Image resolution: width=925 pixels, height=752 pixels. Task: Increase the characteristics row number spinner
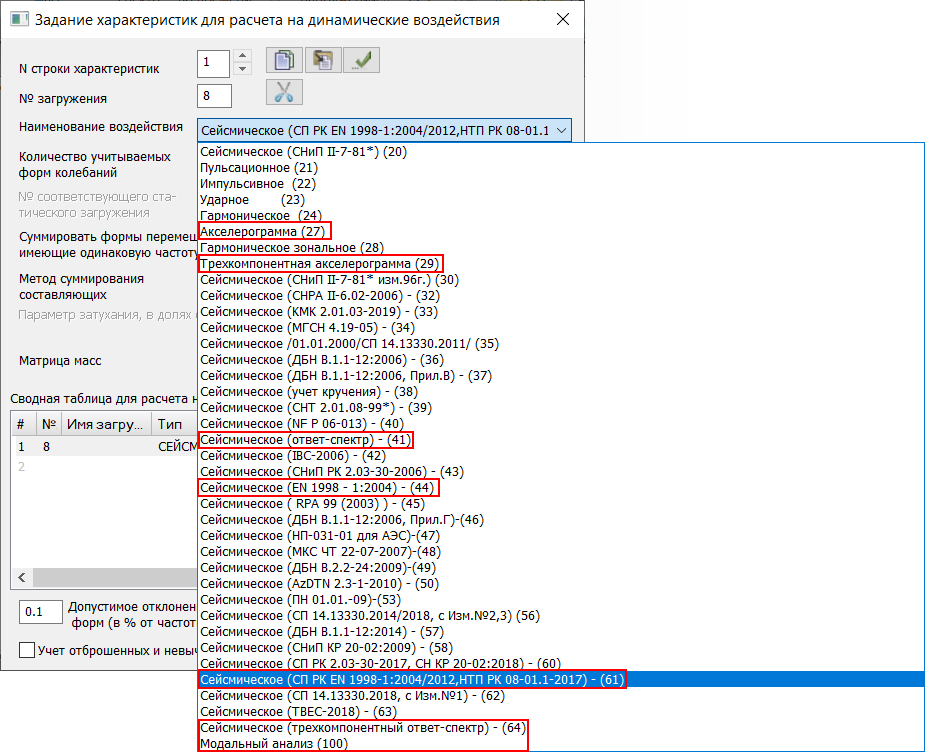[x=241, y=58]
